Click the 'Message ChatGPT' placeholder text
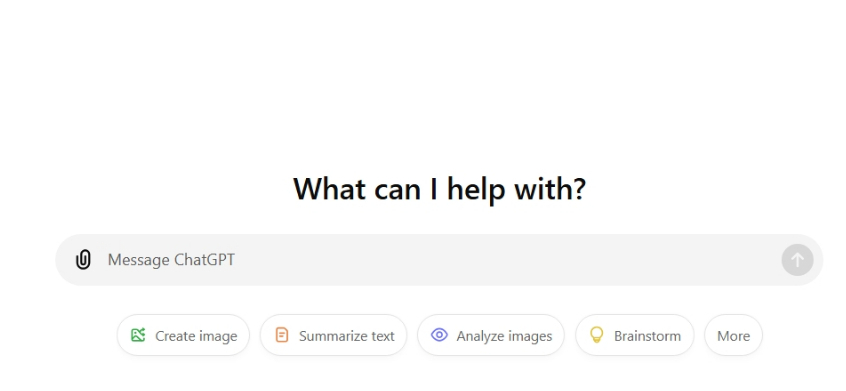The image size is (846, 391). coord(171,260)
